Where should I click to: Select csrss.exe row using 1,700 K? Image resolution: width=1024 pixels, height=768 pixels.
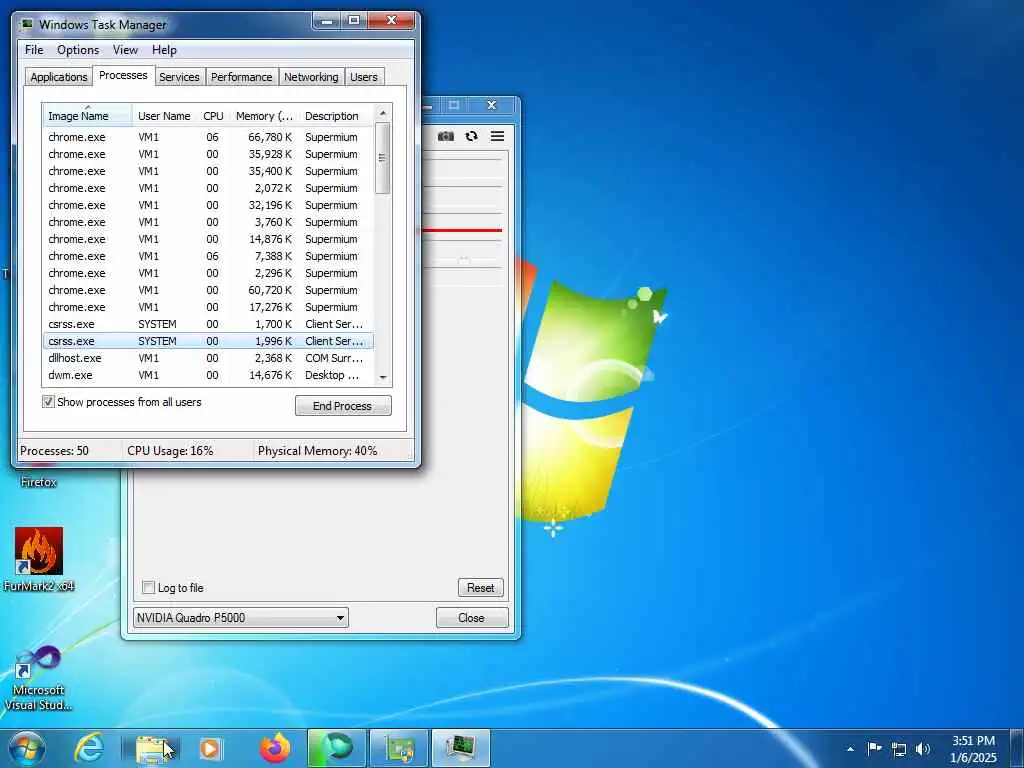[208, 324]
